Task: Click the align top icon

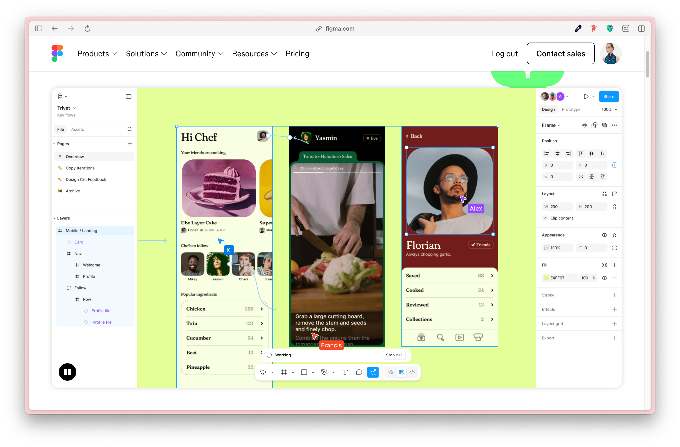Action: (581, 153)
